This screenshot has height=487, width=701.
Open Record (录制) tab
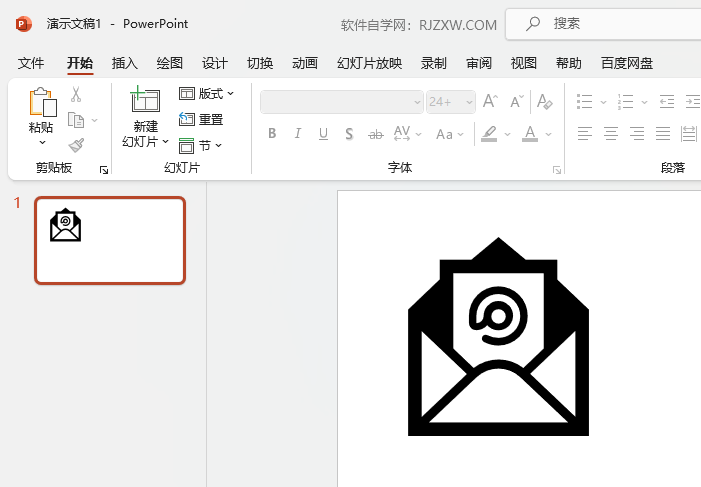point(434,63)
